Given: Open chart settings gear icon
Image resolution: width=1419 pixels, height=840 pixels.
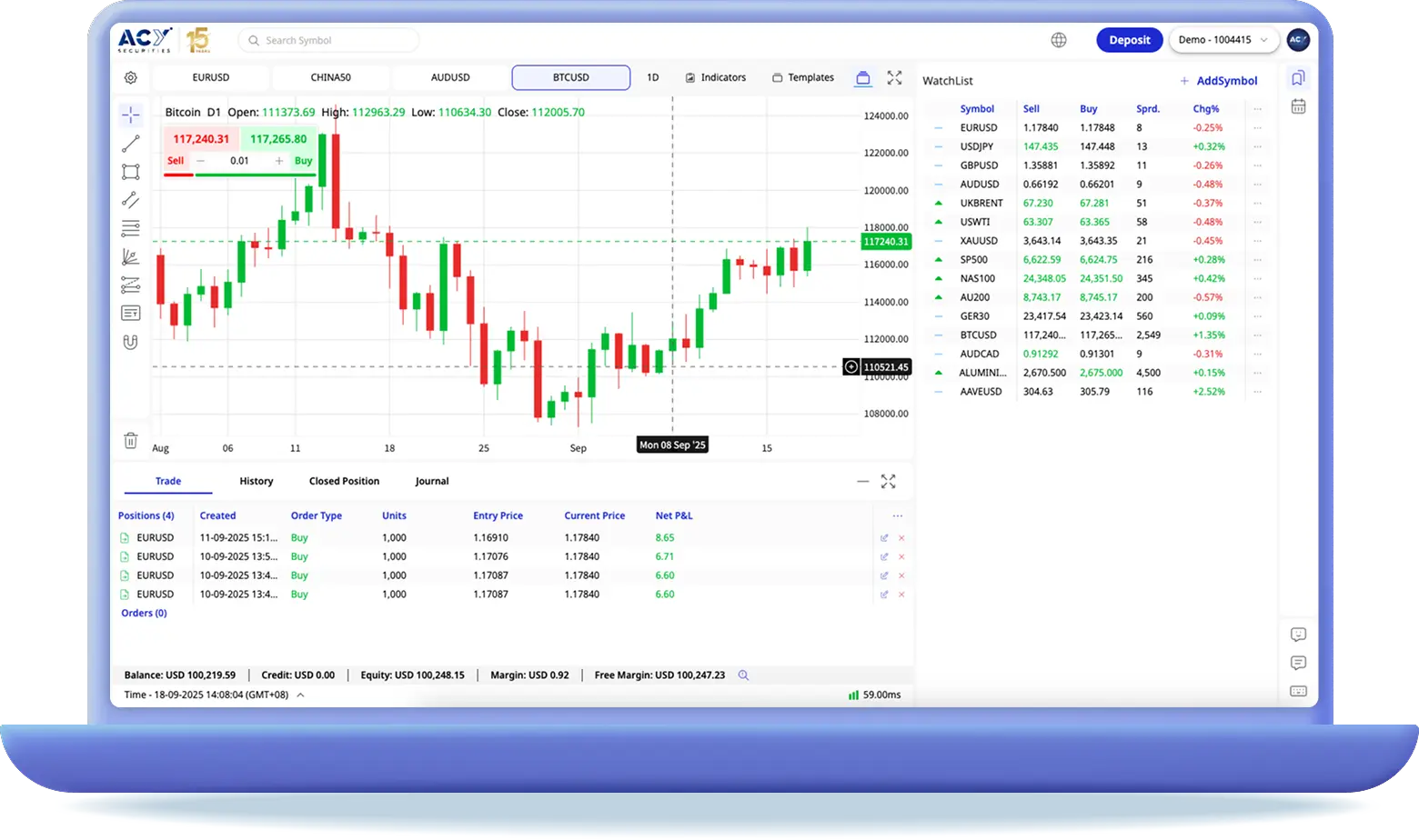Looking at the screenshot, I should tap(131, 78).
